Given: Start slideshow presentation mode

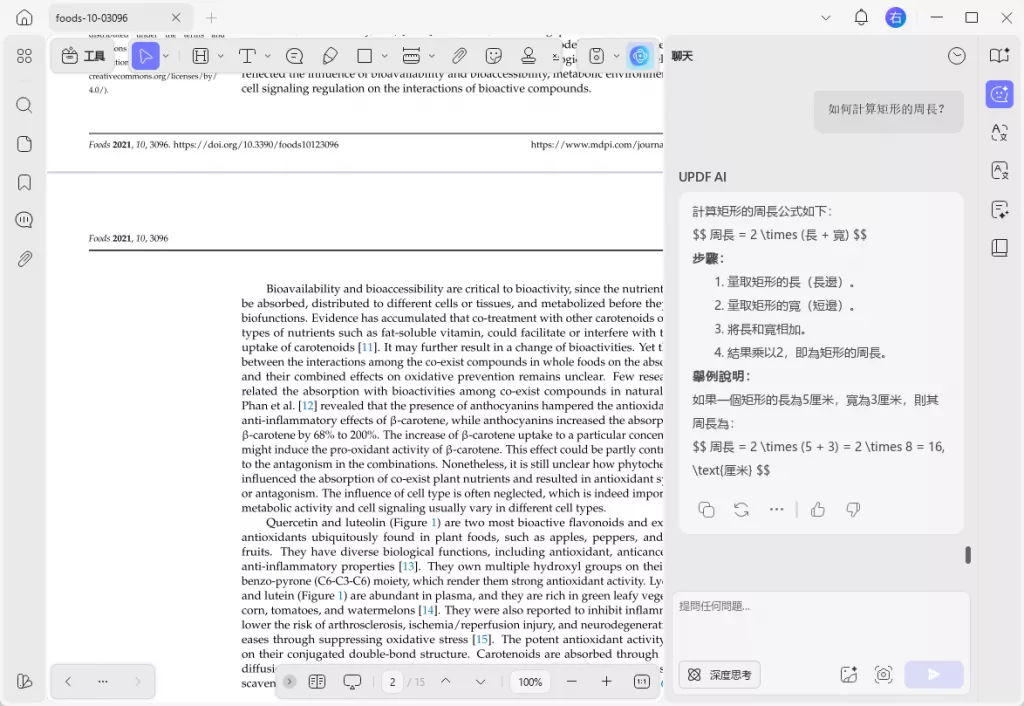Looking at the screenshot, I should click(x=352, y=682).
